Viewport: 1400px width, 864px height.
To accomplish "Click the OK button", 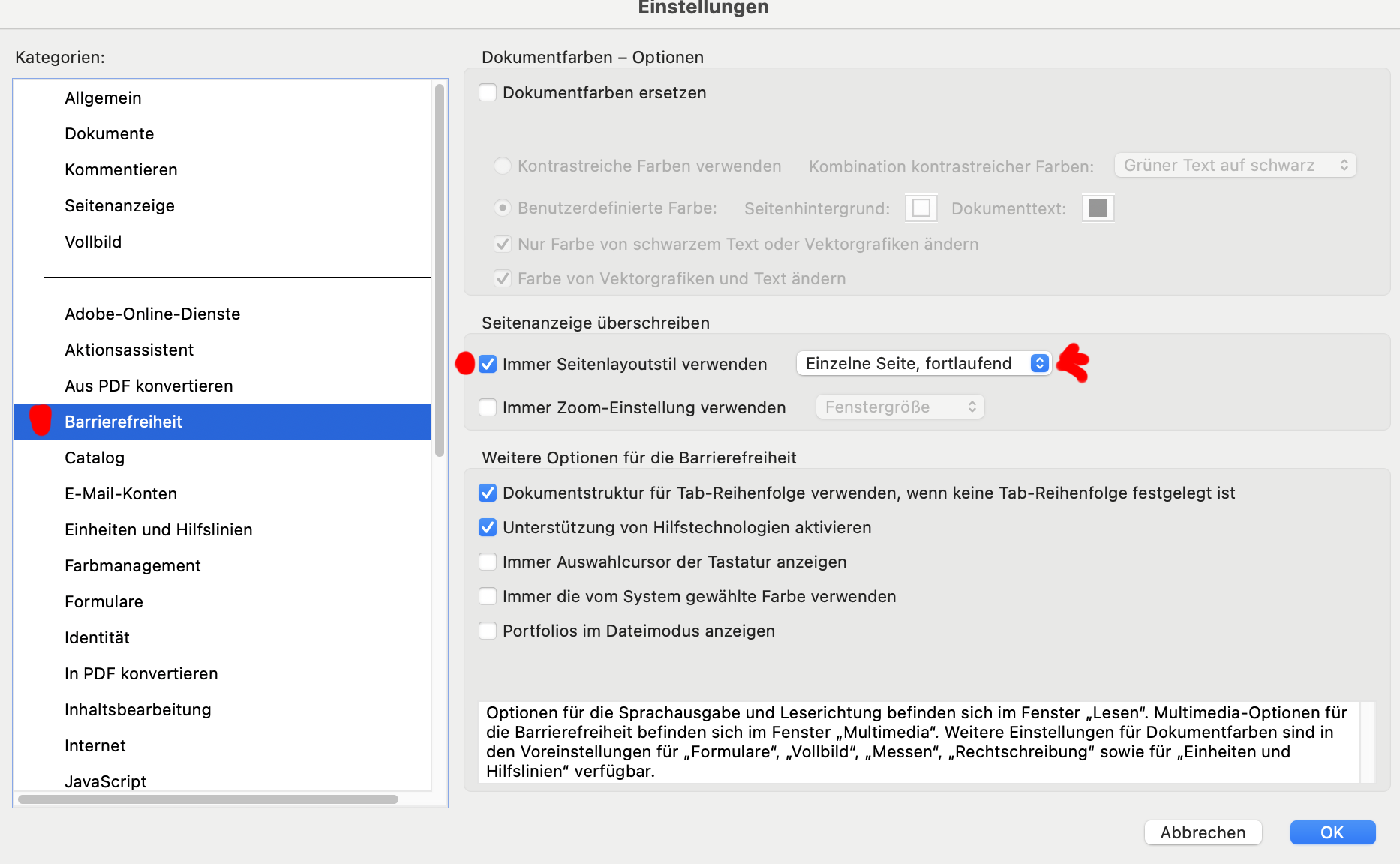I will tap(1332, 832).
